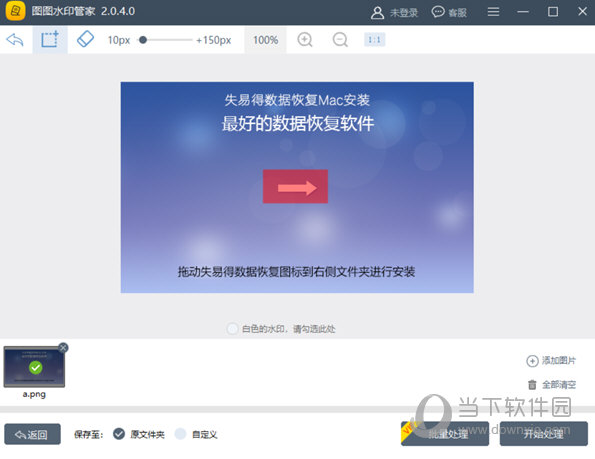Click the Return button at bottom left
Screen dimensions: 595x459
click(x=33, y=434)
